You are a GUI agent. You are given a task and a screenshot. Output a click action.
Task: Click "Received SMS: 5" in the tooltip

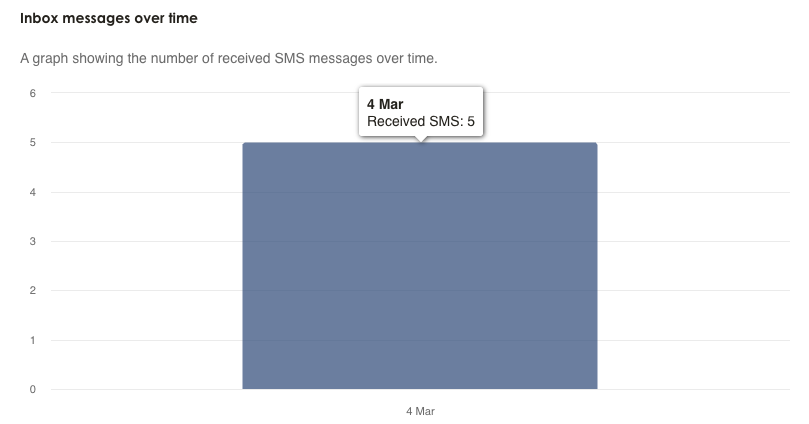(x=420, y=122)
